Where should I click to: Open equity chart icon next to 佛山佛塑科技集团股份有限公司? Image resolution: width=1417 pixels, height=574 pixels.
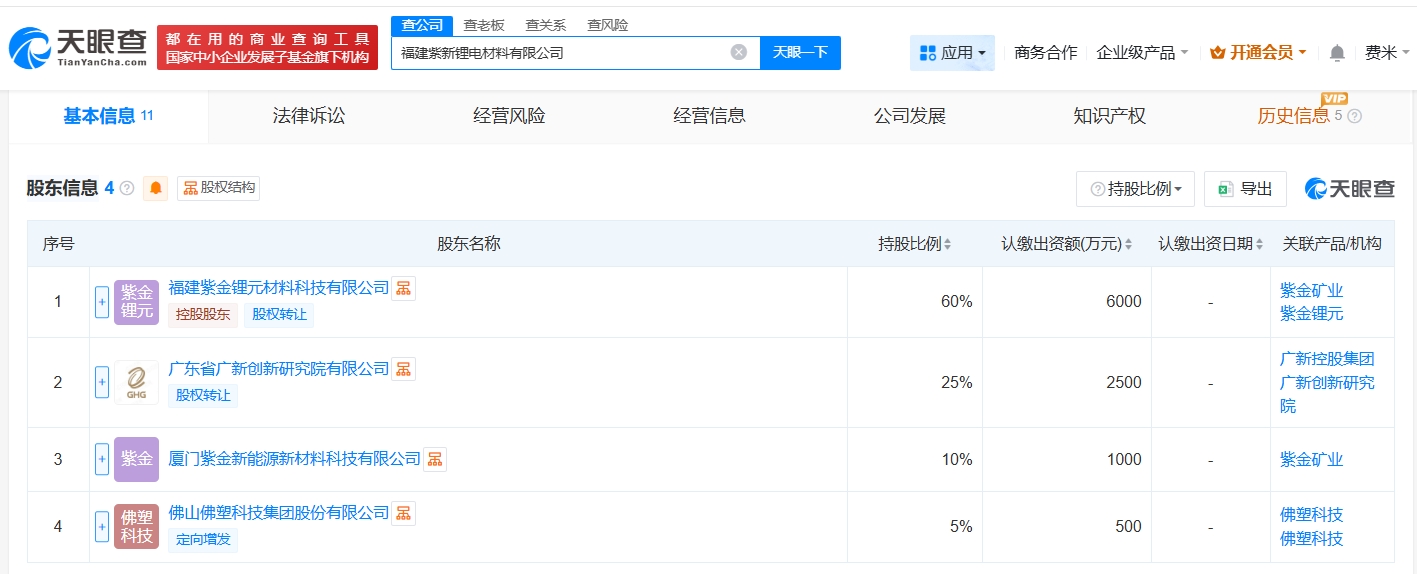tap(403, 513)
